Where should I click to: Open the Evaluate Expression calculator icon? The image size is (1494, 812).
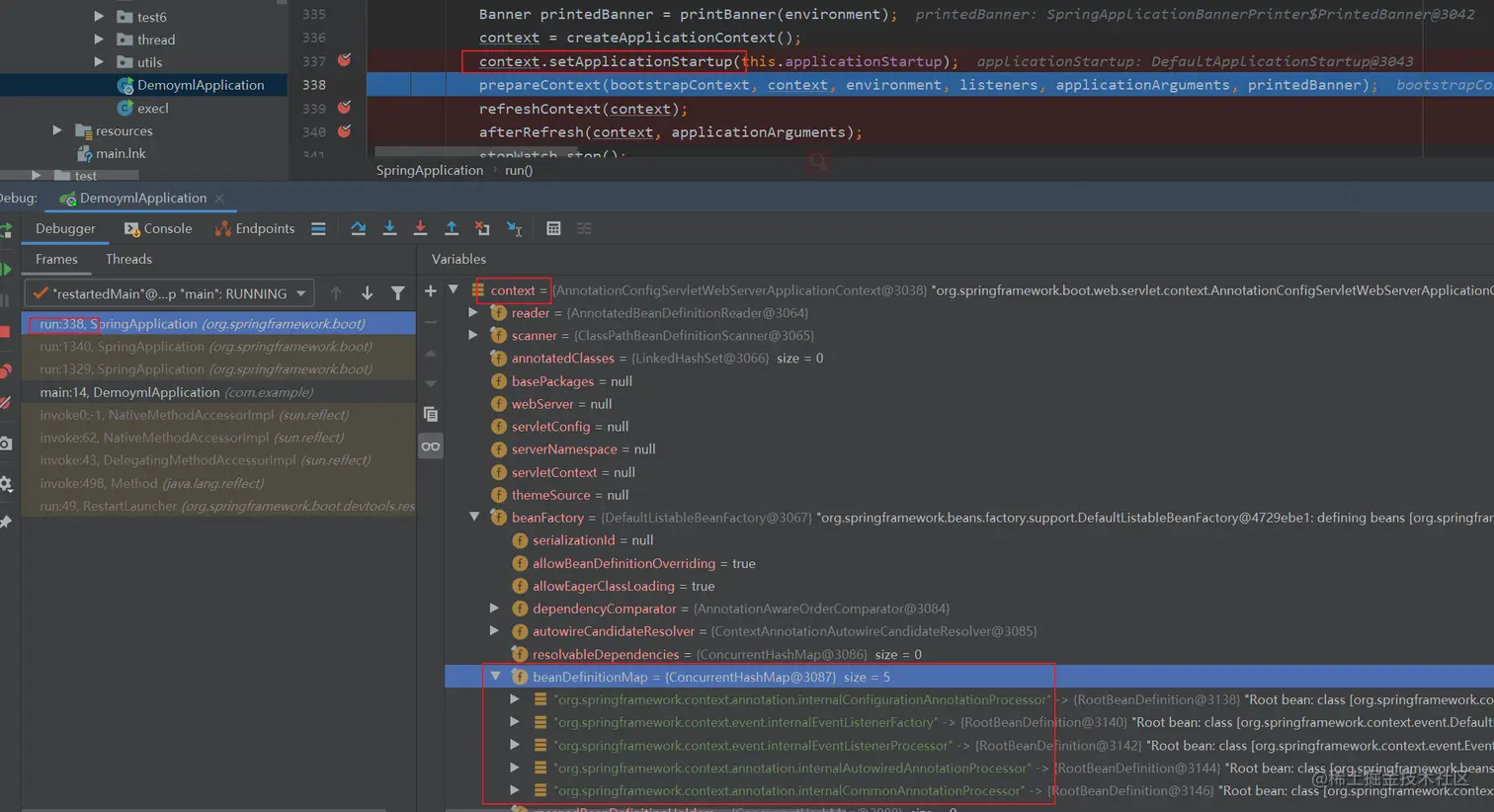tap(553, 229)
